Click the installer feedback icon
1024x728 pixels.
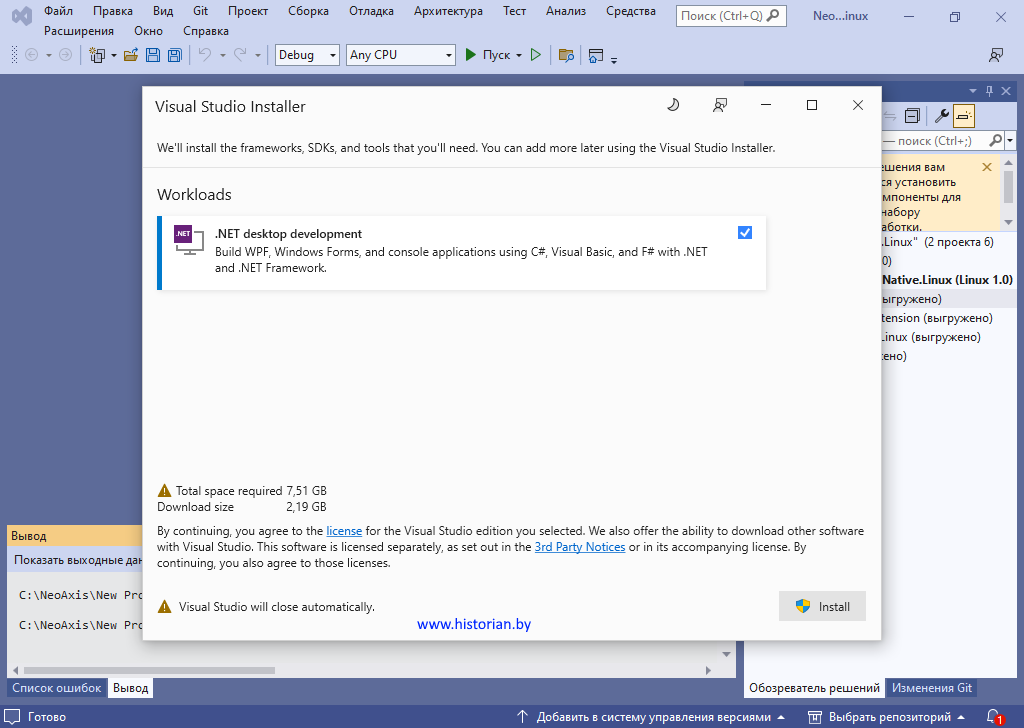tap(720, 105)
